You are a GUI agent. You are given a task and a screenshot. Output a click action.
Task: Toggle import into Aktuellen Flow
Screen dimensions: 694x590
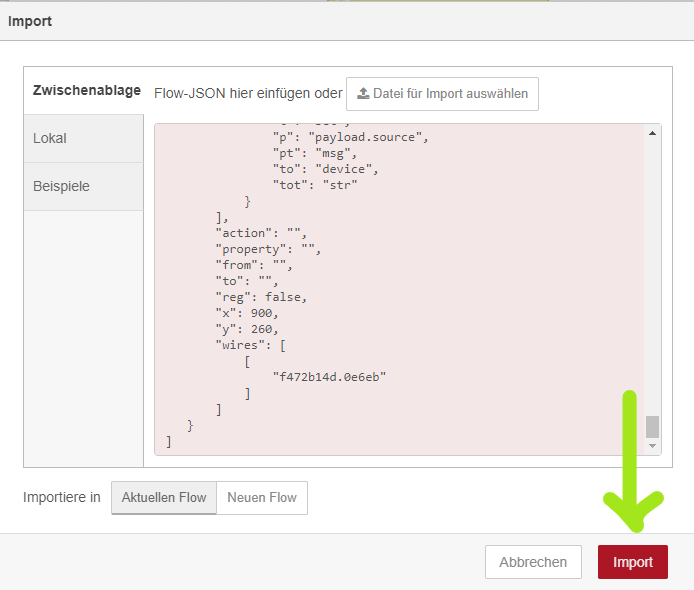[164, 497]
